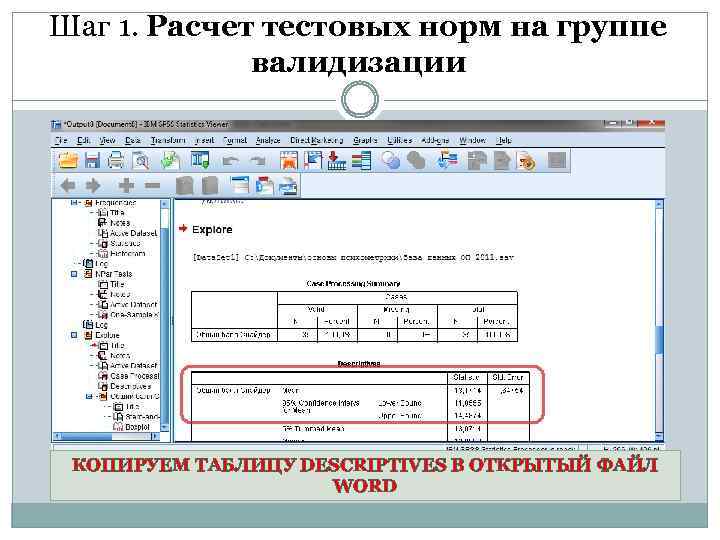
Task: Click the blue overlapping circles toolbar icon
Action: tap(391, 161)
